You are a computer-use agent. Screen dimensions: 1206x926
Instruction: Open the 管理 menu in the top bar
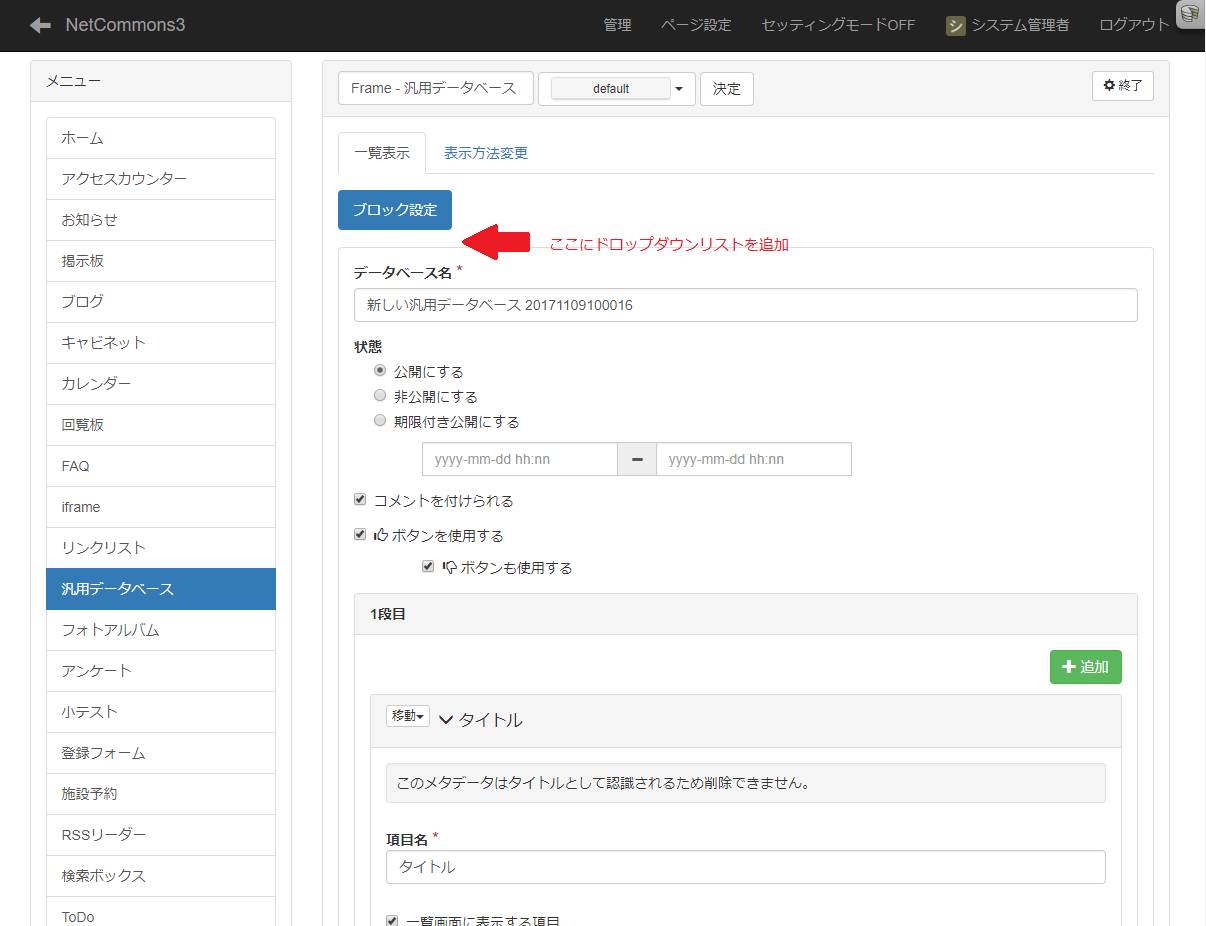618,25
